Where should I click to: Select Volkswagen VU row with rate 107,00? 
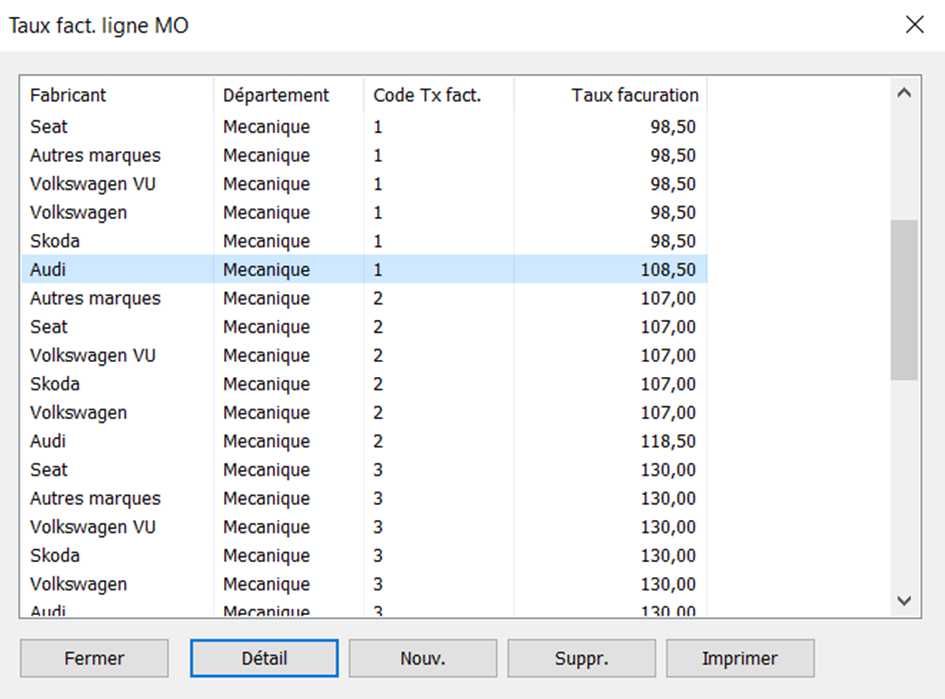click(x=364, y=356)
